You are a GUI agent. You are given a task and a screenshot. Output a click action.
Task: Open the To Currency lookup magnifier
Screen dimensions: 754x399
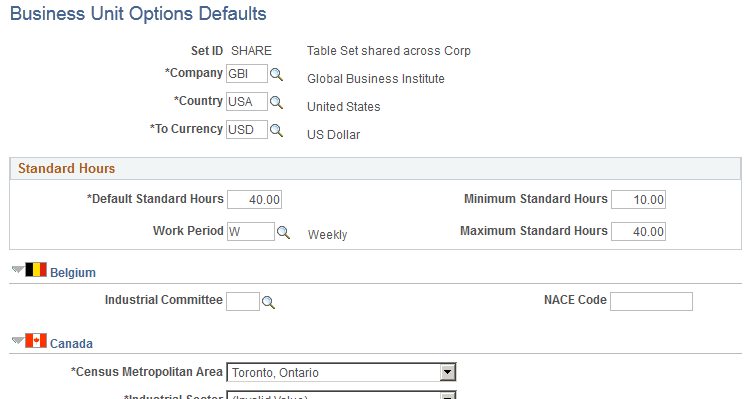(x=276, y=130)
